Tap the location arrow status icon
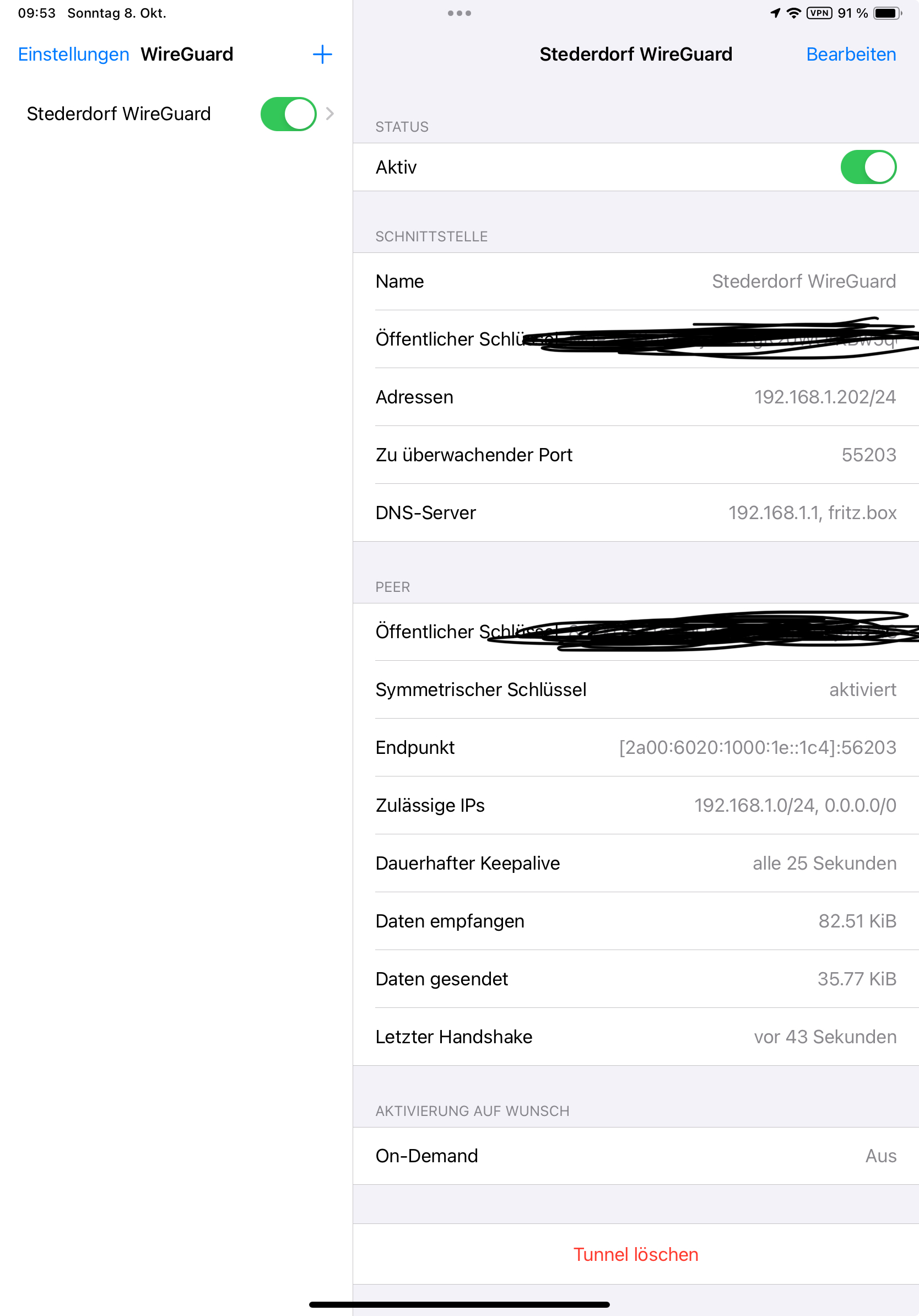This screenshot has height=1316, width=919. (x=775, y=13)
